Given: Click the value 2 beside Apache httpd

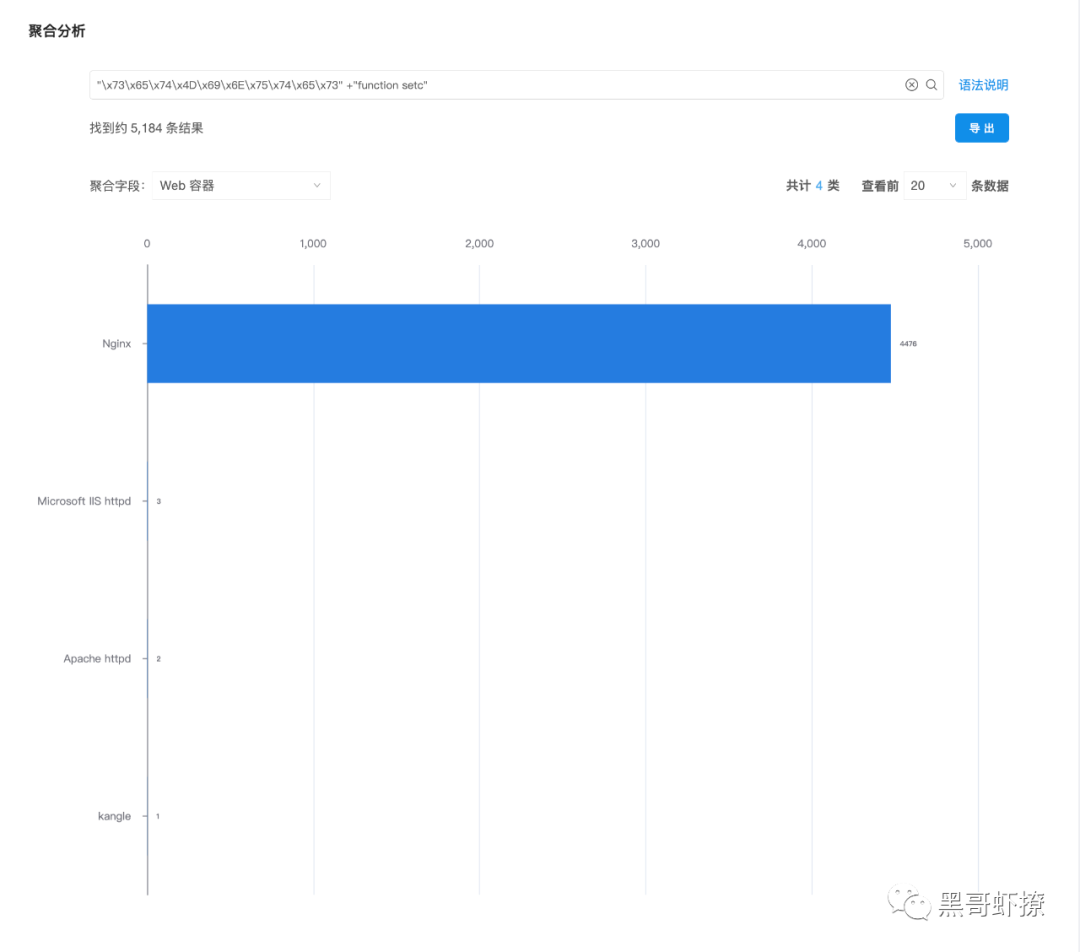Looking at the screenshot, I should click(x=158, y=659).
